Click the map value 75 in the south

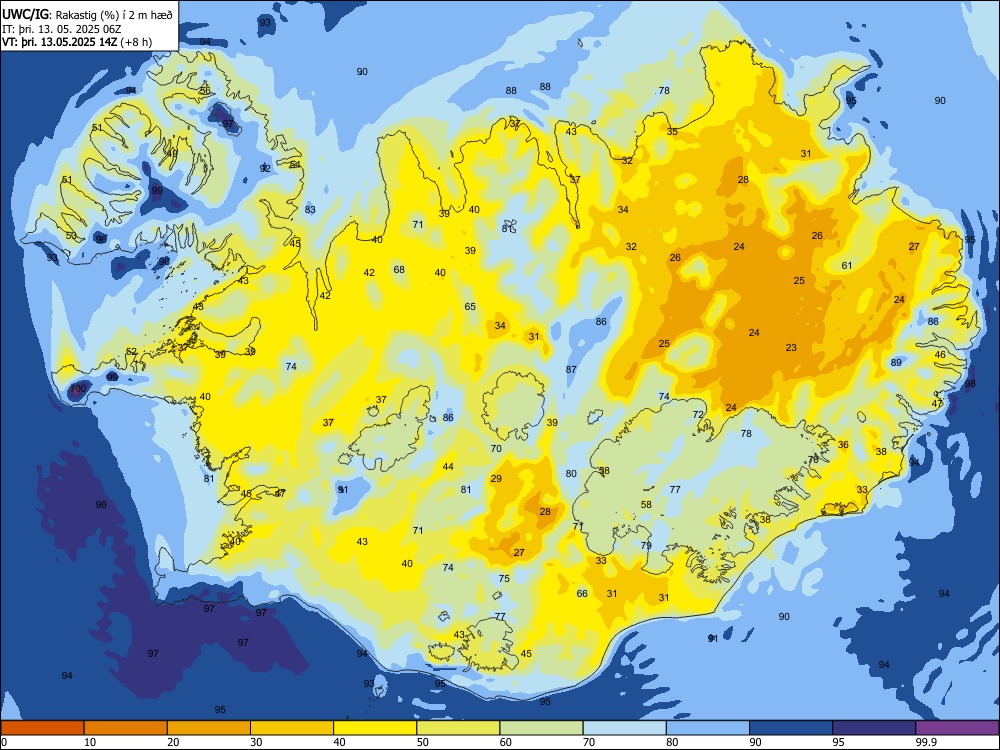[x=504, y=578]
